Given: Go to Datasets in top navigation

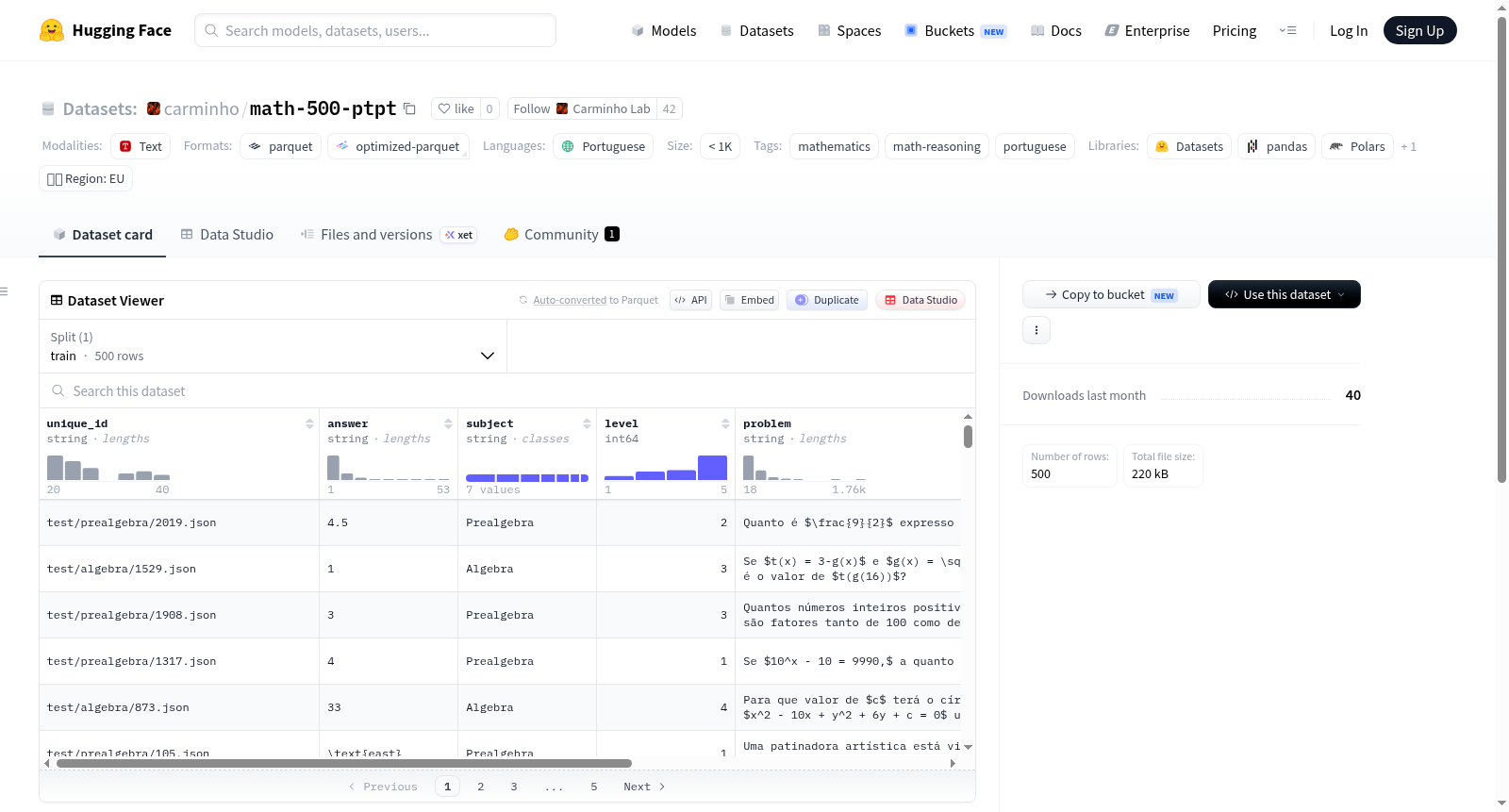Looking at the screenshot, I should point(757,30).
